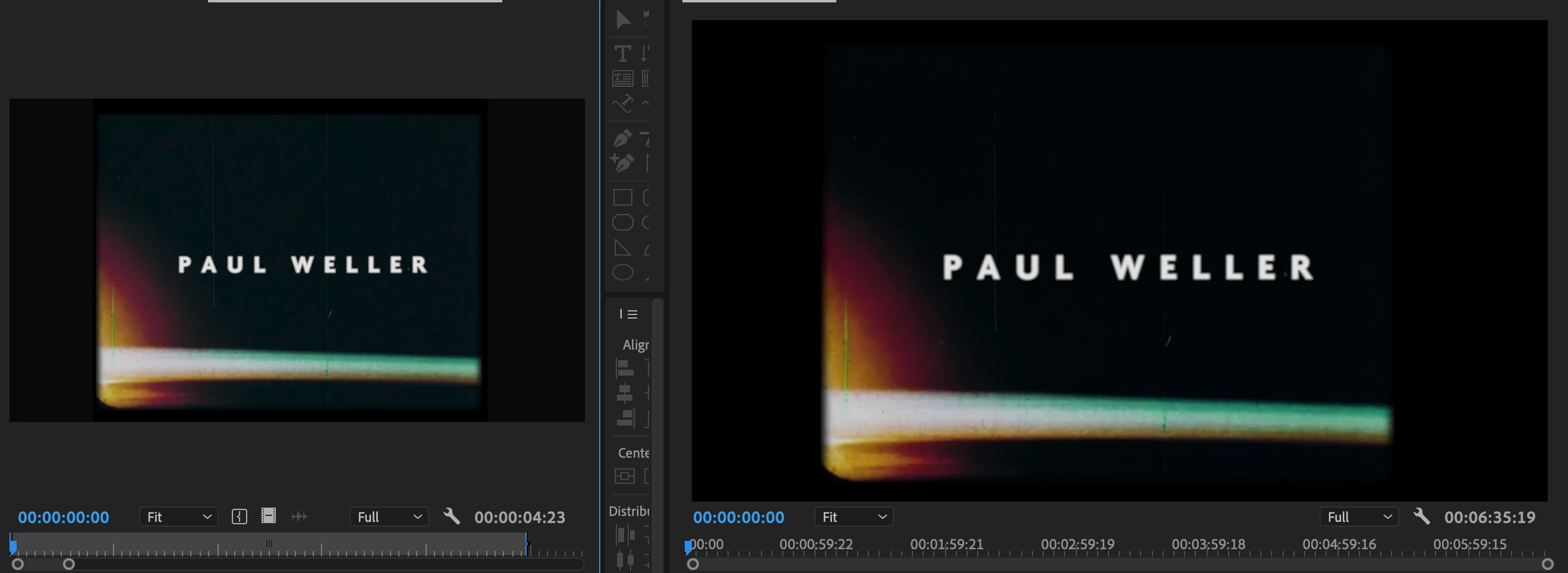Click source monitor Drag Video Only filmstrip icon
Screen dimensions: 1568x573
pyautogui.click(x=269, y=517)
